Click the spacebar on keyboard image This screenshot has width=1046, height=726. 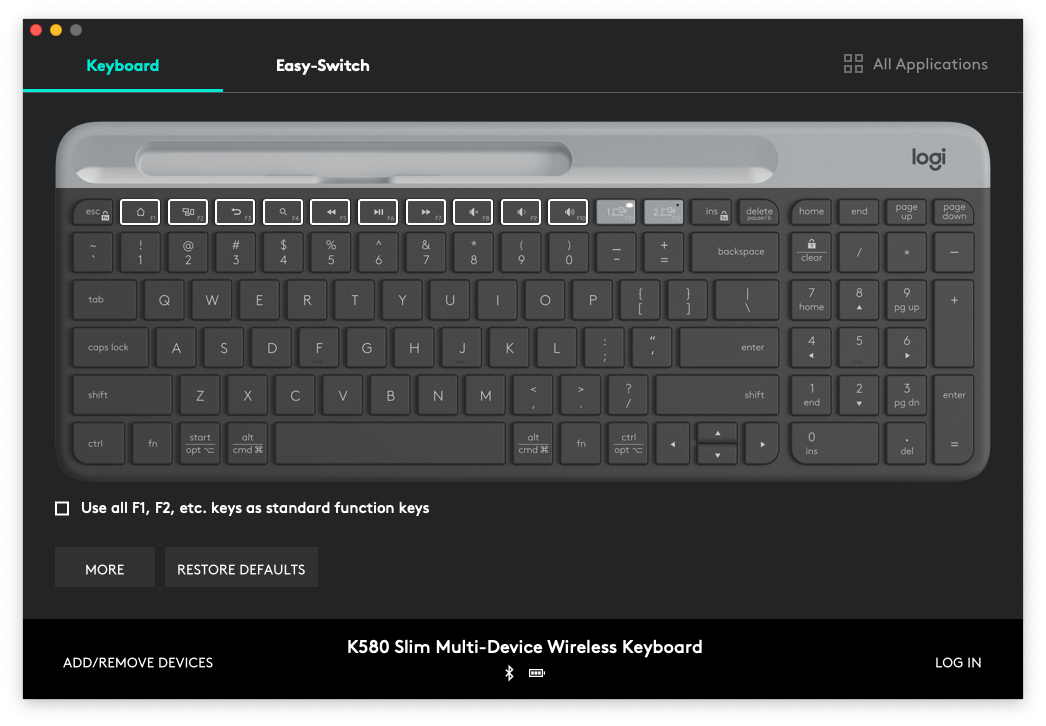(x=390, y=444)
